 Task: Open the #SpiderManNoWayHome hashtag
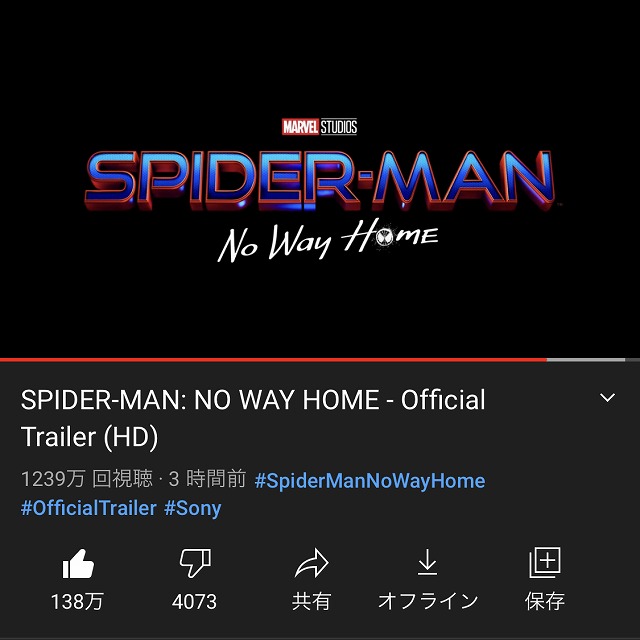pos(370,480)
